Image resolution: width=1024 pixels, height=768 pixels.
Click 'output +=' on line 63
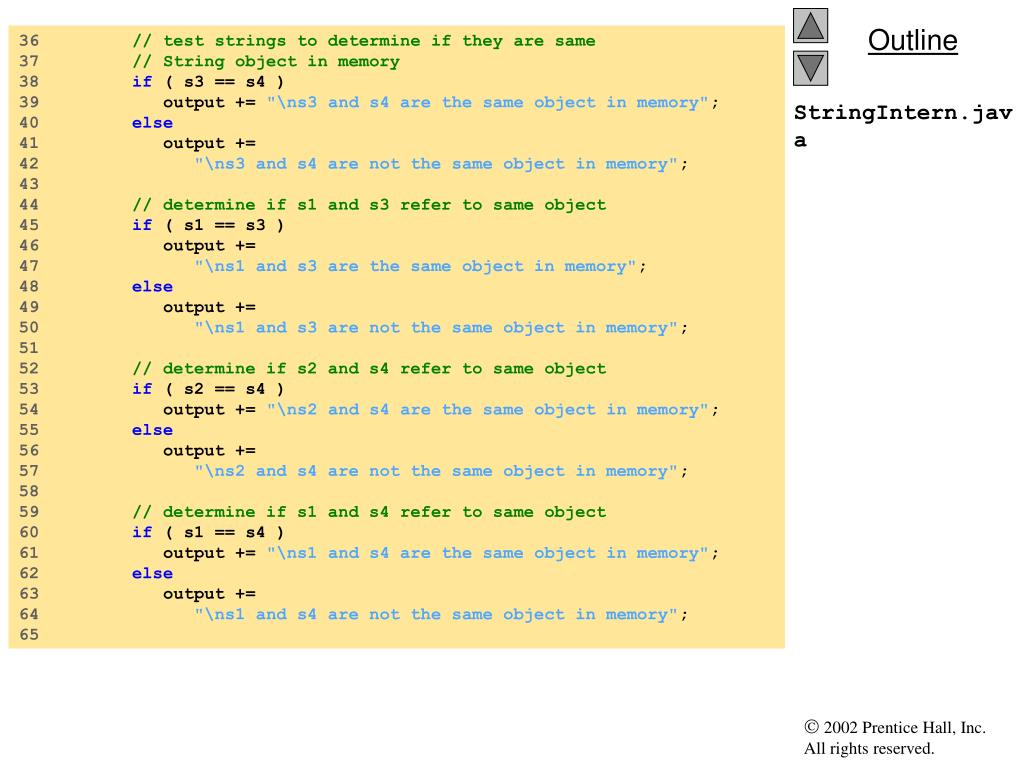pos(209,594)
